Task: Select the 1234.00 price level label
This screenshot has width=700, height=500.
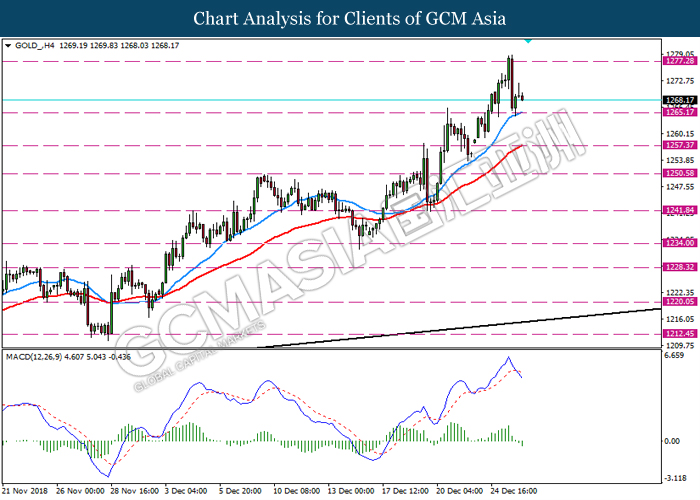Action: click(x=680, y=243)
